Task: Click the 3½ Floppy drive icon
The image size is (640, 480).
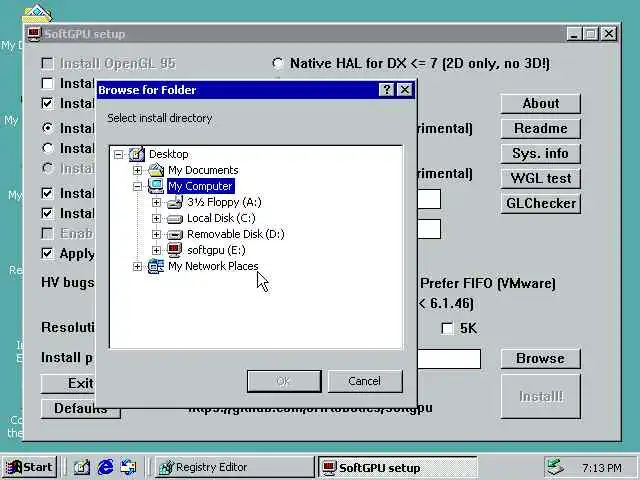Action: pyautogui.click(x=175, y=202)
